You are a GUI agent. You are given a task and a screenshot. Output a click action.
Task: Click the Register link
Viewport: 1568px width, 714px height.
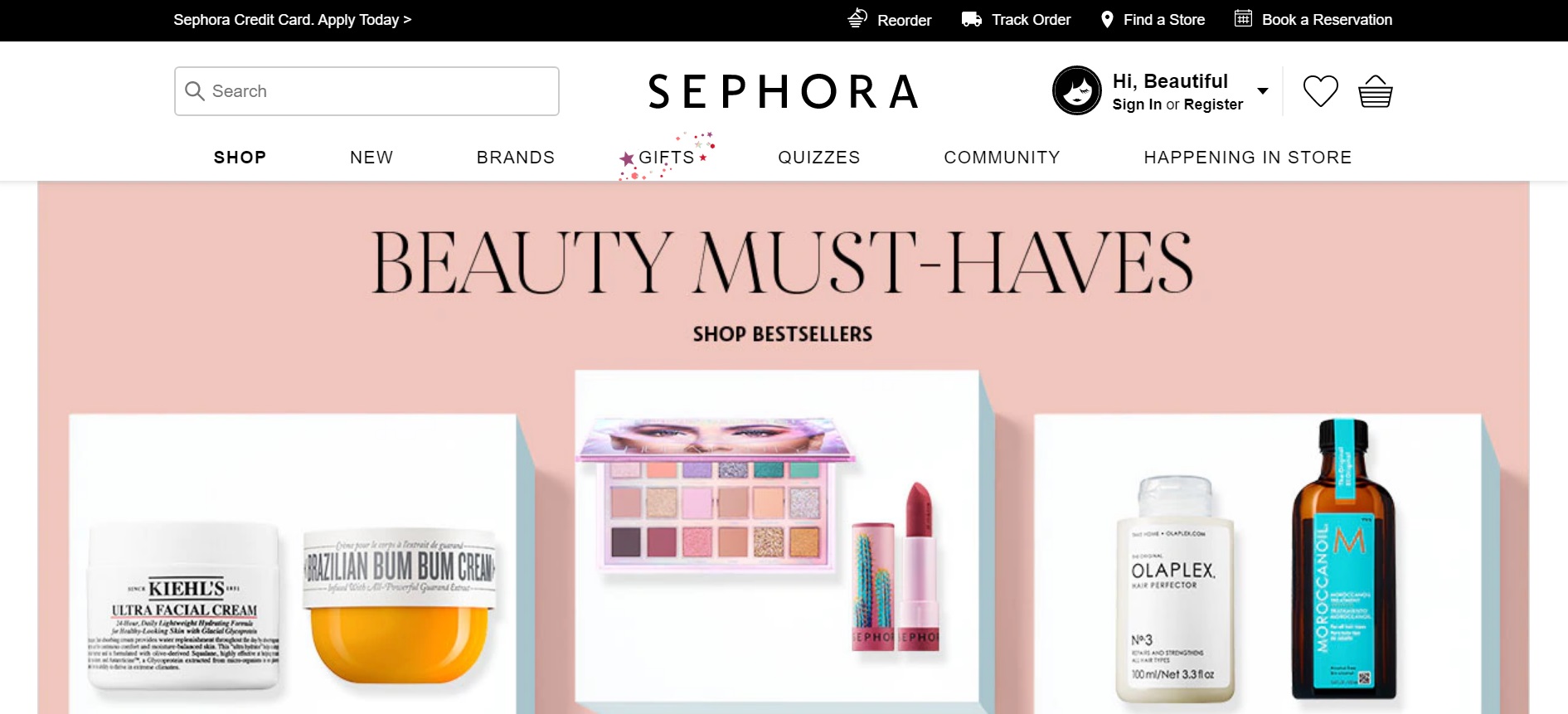[x=1213, y=104]
